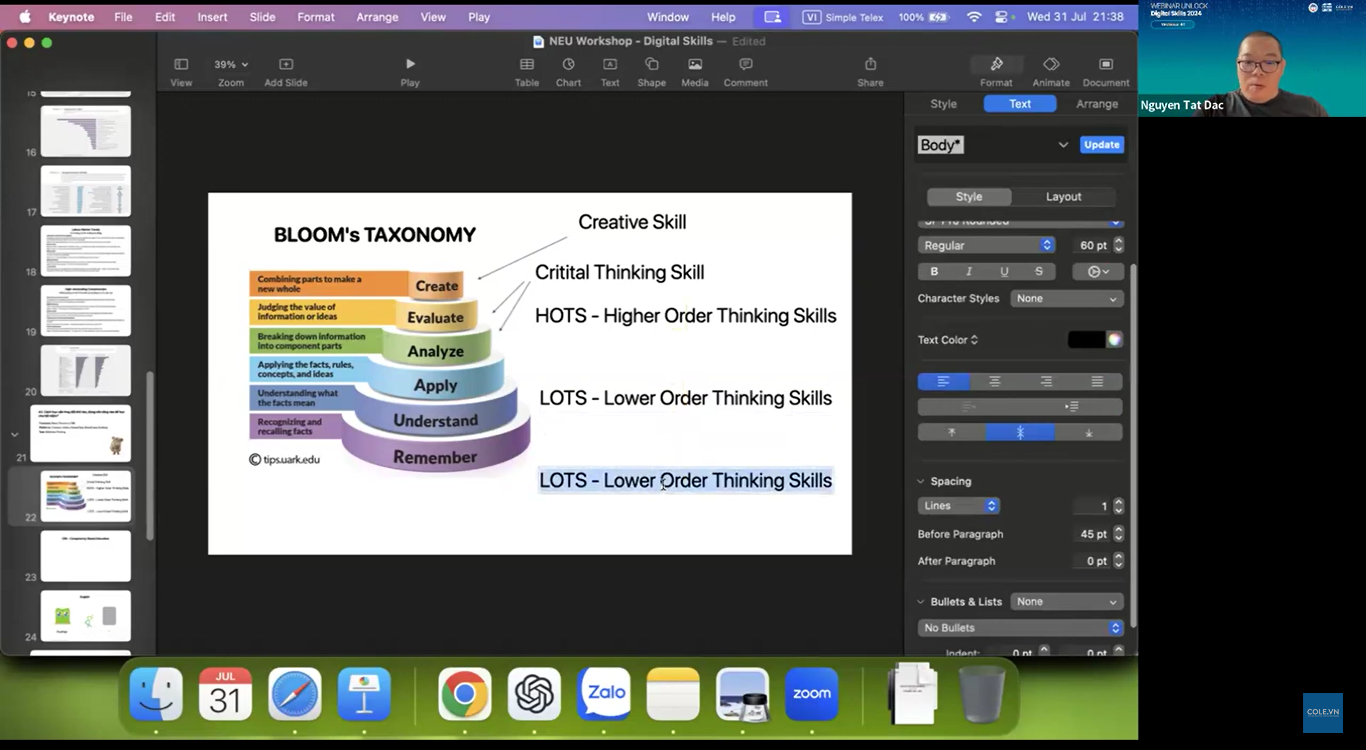Adjust the font size stepper
The width and height of the screenshot is (1366, 750).
(x=1118, y=245)
